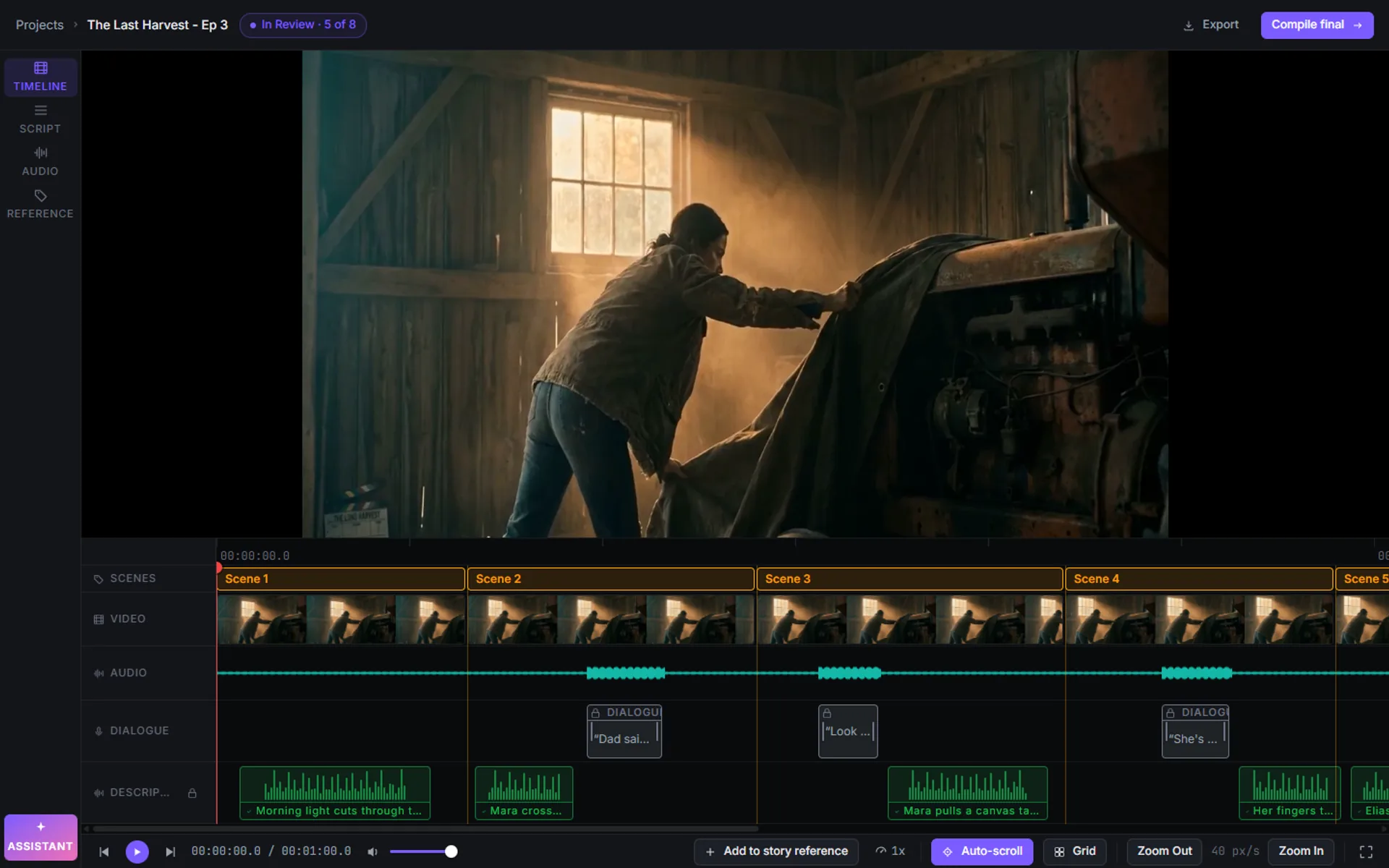This screenshot has height=868, width=1389.
Task: Open the "Dad sai..." dialogue clip
Action: [x=624, y=731]
